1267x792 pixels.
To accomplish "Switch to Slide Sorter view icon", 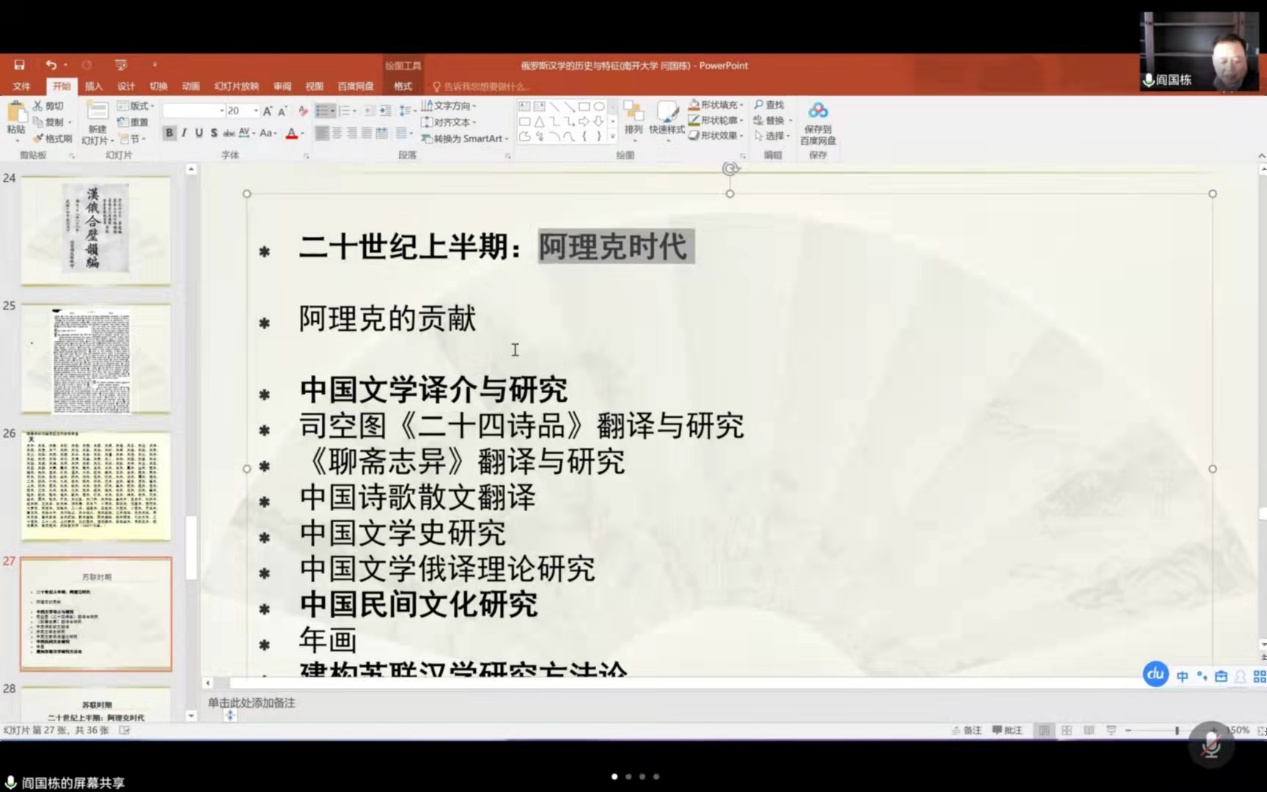I will (x=1066, y=731).
